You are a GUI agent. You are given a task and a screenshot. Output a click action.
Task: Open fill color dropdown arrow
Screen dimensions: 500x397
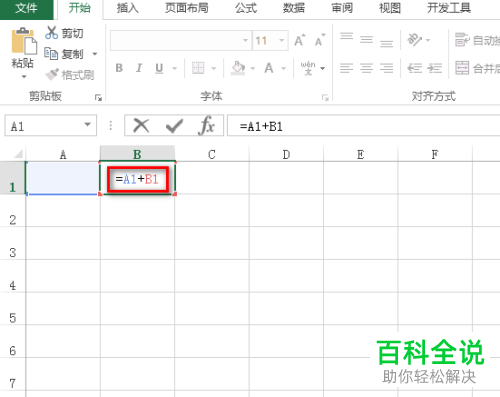click(x=253, y=68)
